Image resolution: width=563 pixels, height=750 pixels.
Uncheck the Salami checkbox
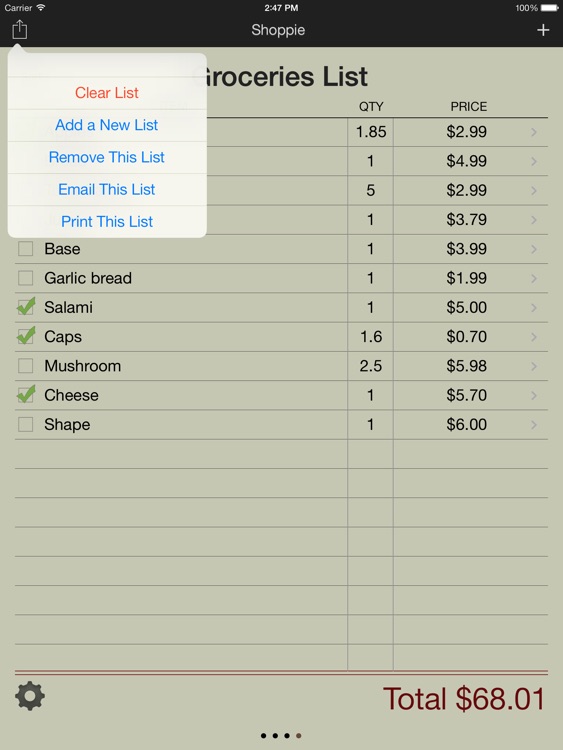point(26,307)
